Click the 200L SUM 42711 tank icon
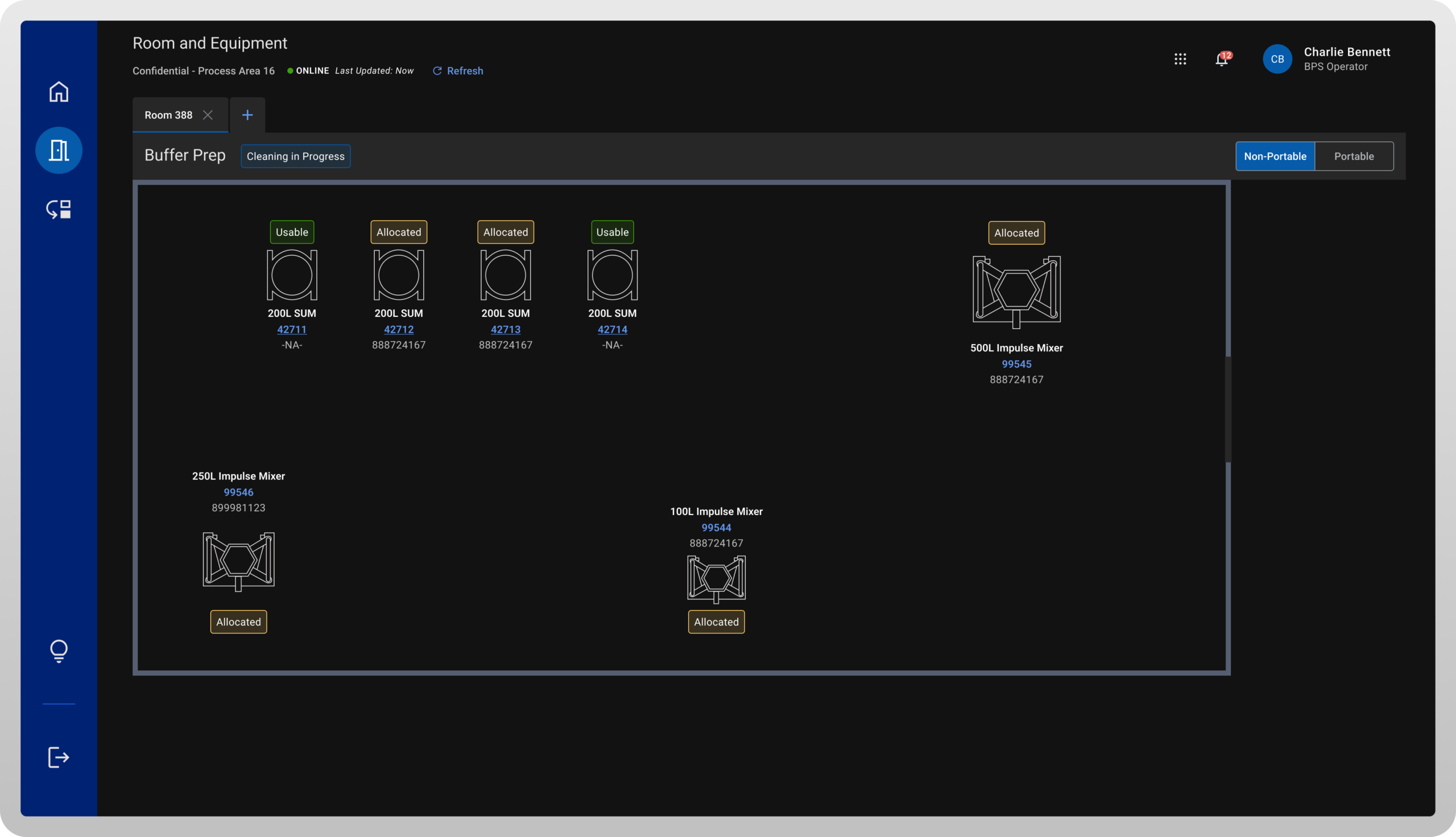The width and height of the screenshot is (1456, 837). (x=292, y=275)
